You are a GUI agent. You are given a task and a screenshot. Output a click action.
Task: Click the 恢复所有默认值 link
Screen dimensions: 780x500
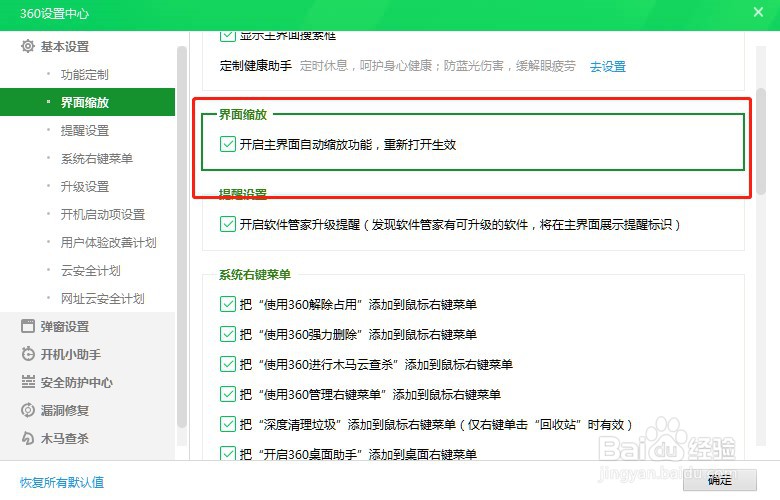click(x=62, y=482)
